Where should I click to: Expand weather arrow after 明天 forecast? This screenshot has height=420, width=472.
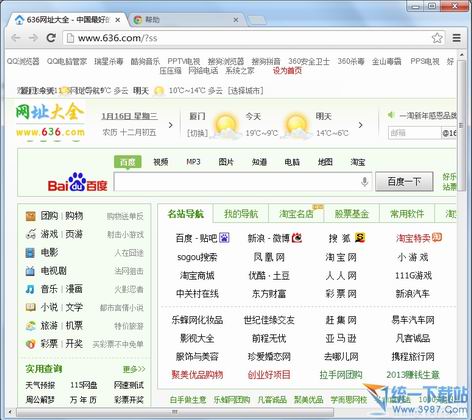point(360,125)
